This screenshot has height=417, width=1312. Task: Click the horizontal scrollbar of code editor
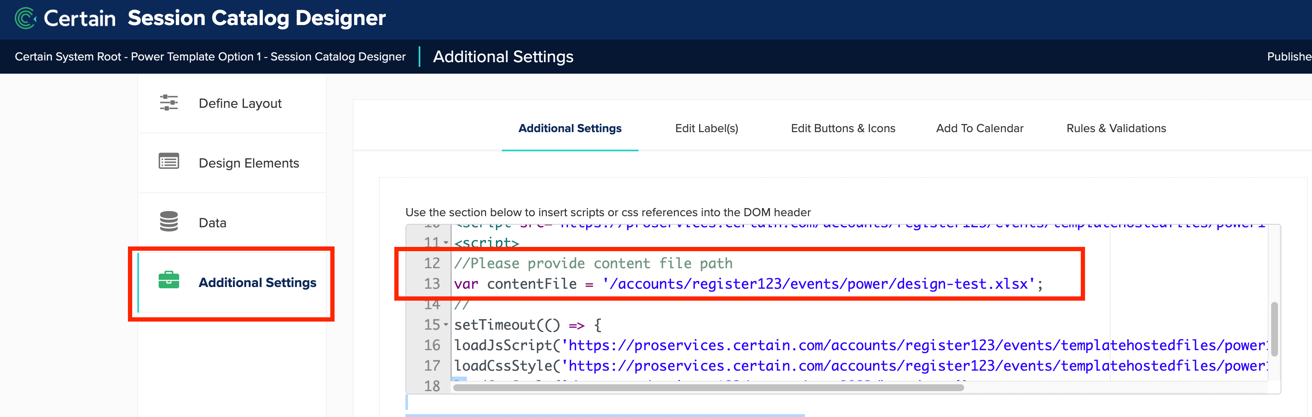(x=708, y=387)
